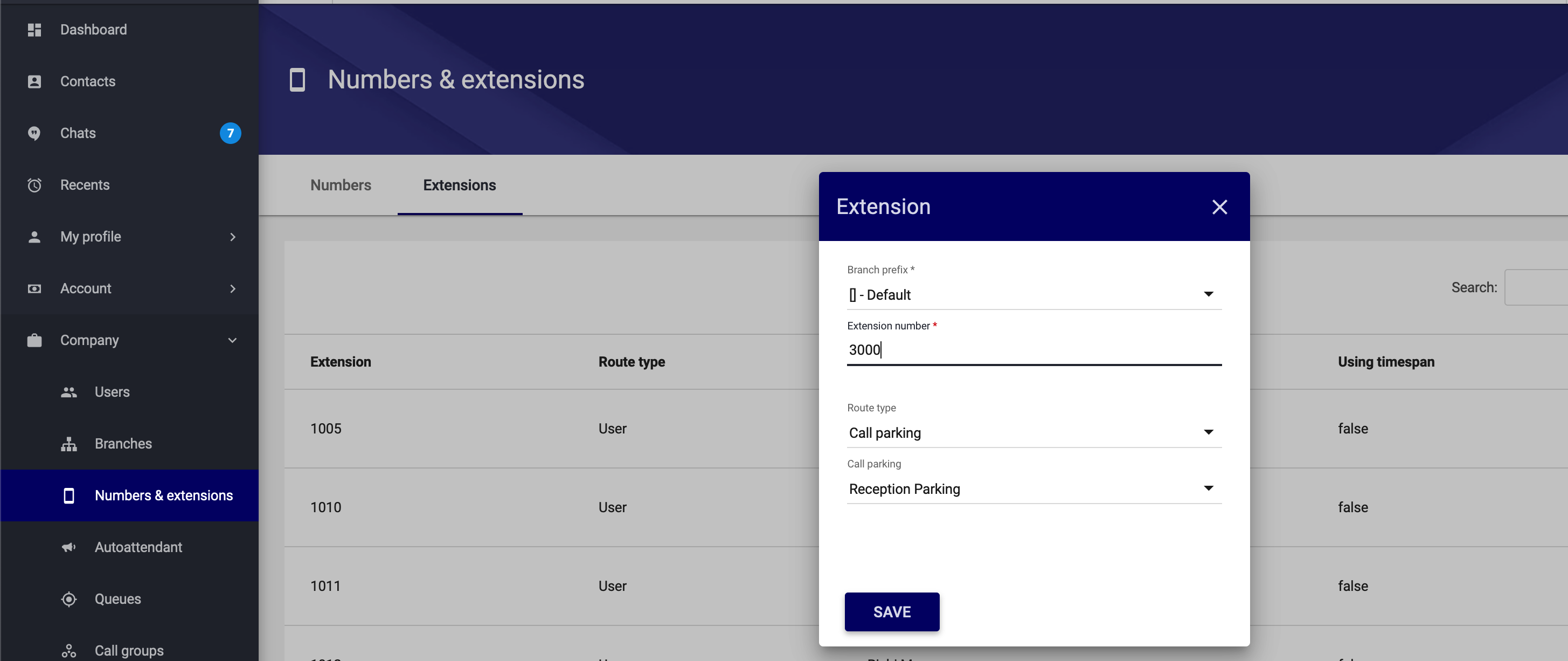Open Reception Parking call parking dropdown
This screenshot has height=661, width=1568.
(1033, 489)
